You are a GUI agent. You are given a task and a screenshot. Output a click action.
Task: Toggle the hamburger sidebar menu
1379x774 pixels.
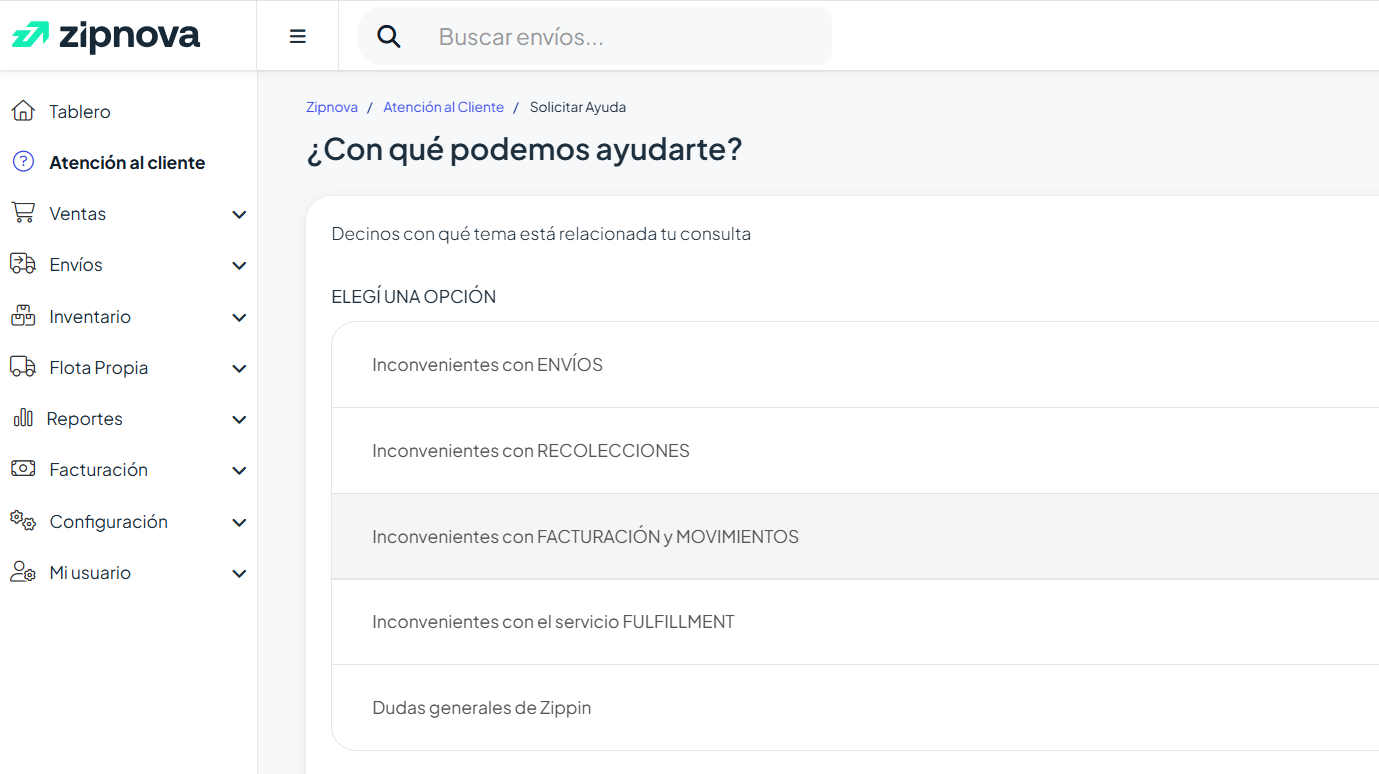297,37
